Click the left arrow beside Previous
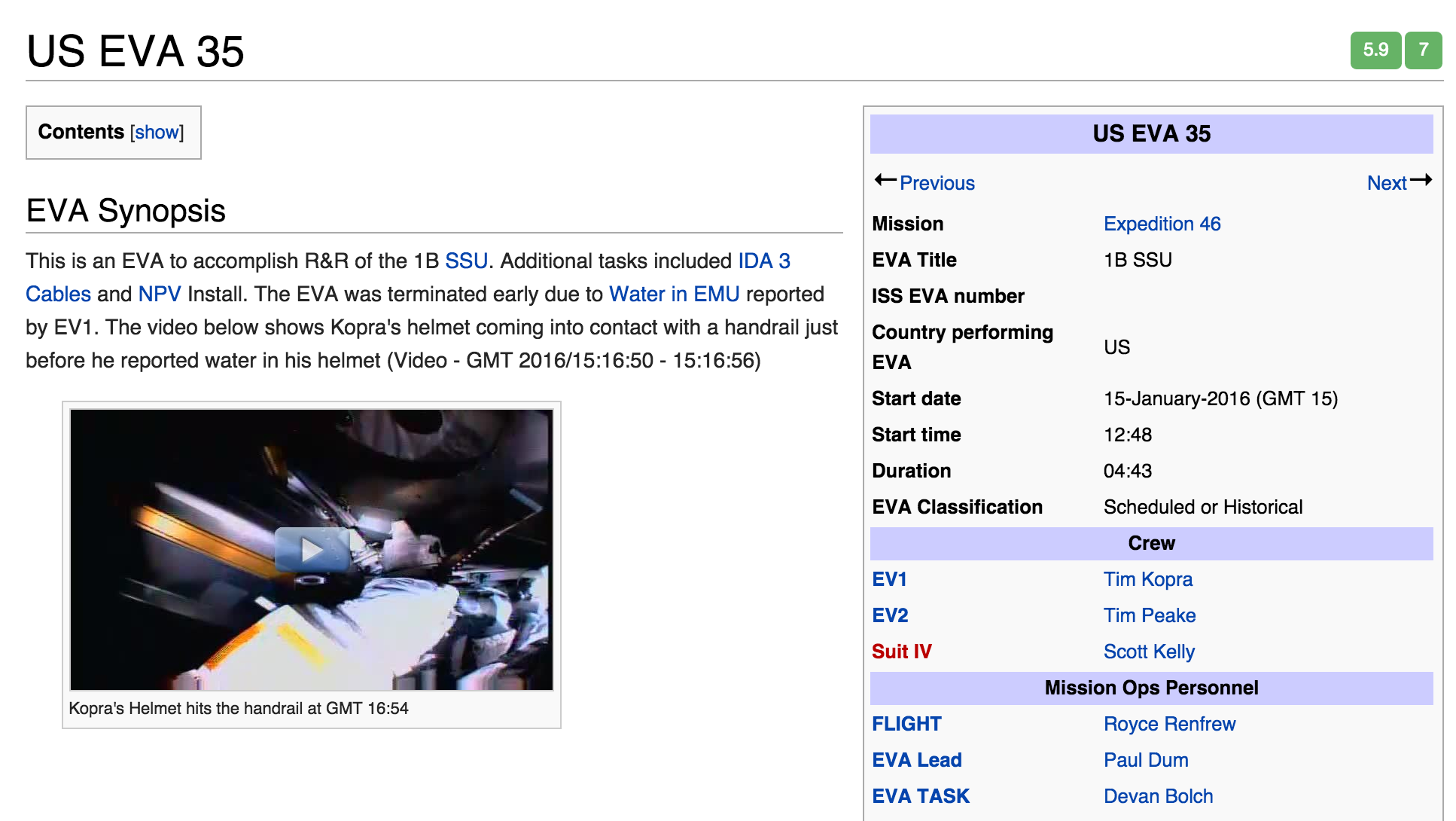This screenshot has width=1456, height=821. [x=885, y=180]
